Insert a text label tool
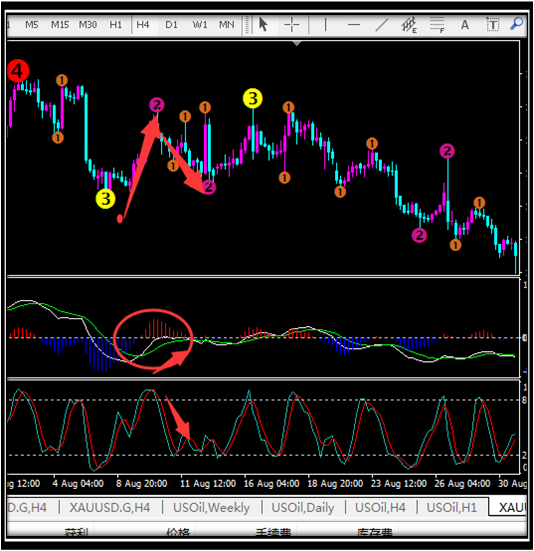The height and width of the screenshot is (551, 534). (x=493, y=25)
